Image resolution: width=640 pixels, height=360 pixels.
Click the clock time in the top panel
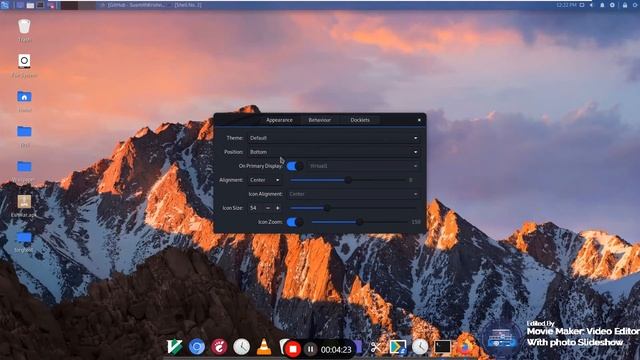[x=566, y=5]
